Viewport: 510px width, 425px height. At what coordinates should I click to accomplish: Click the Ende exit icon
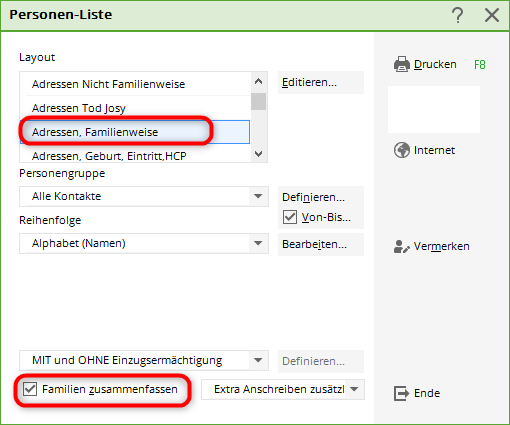(401, 393)
